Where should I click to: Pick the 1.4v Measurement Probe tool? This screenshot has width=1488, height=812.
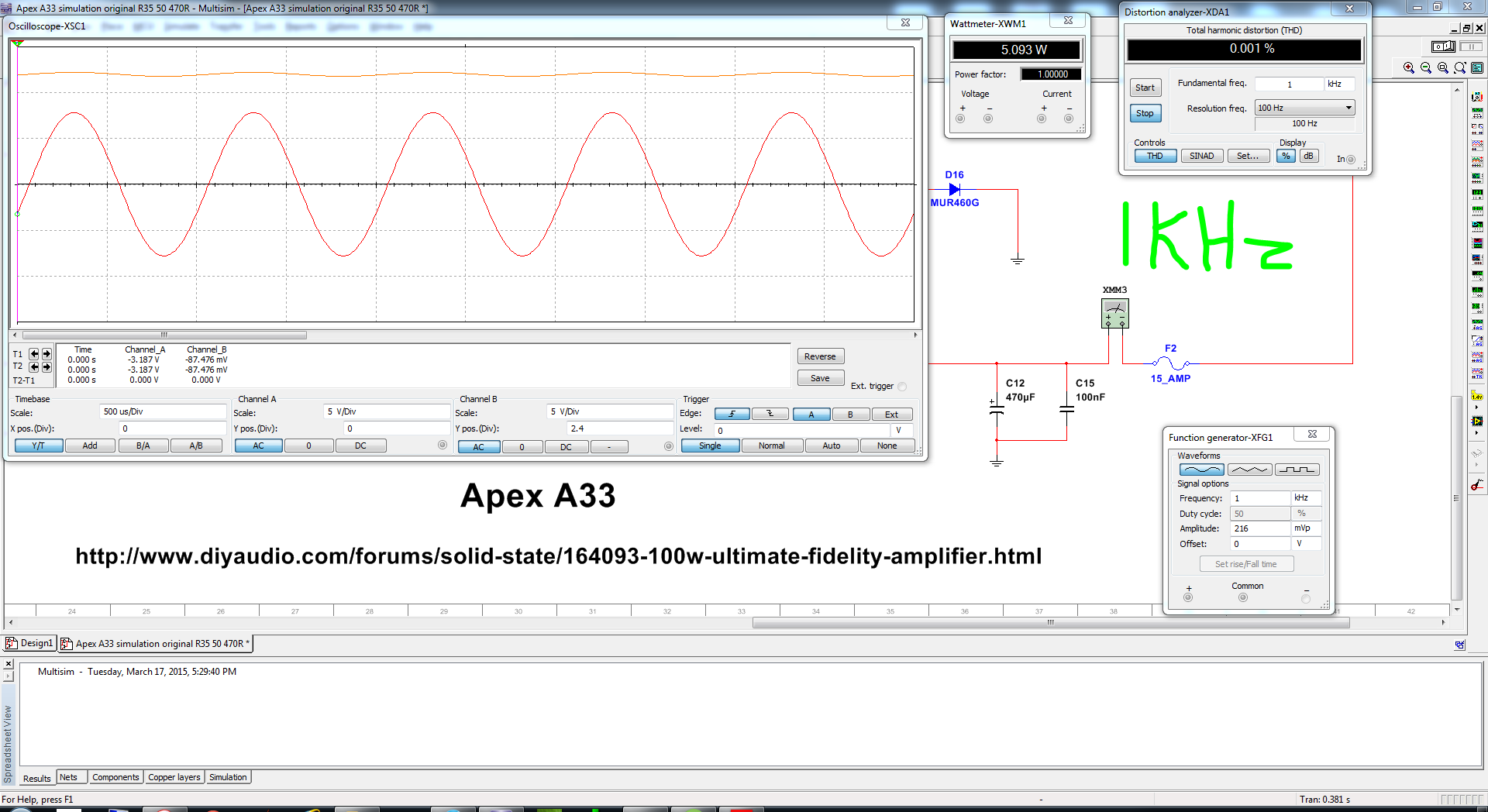(1477, 395)
